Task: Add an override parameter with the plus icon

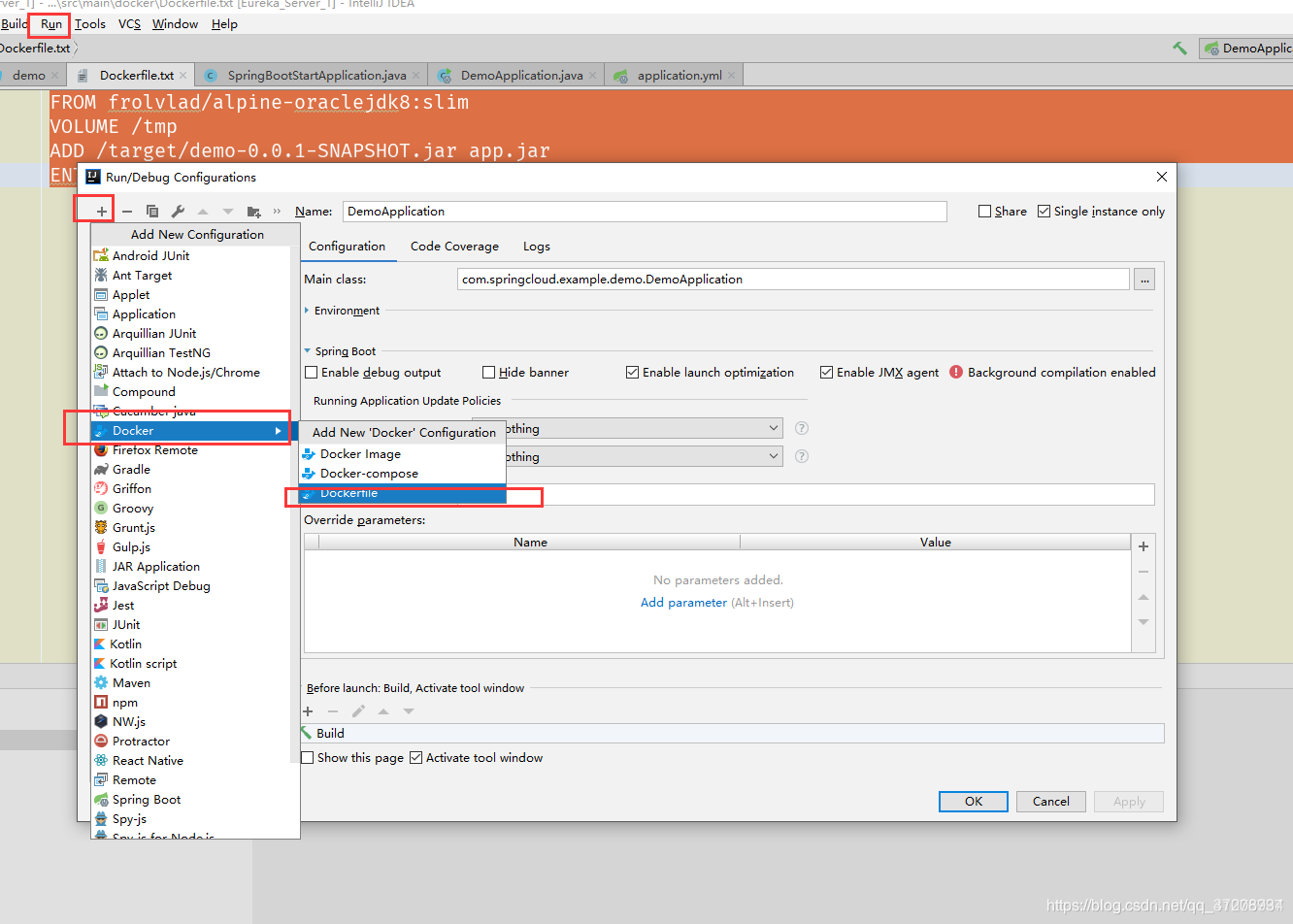Action: tap(1144, 546)
